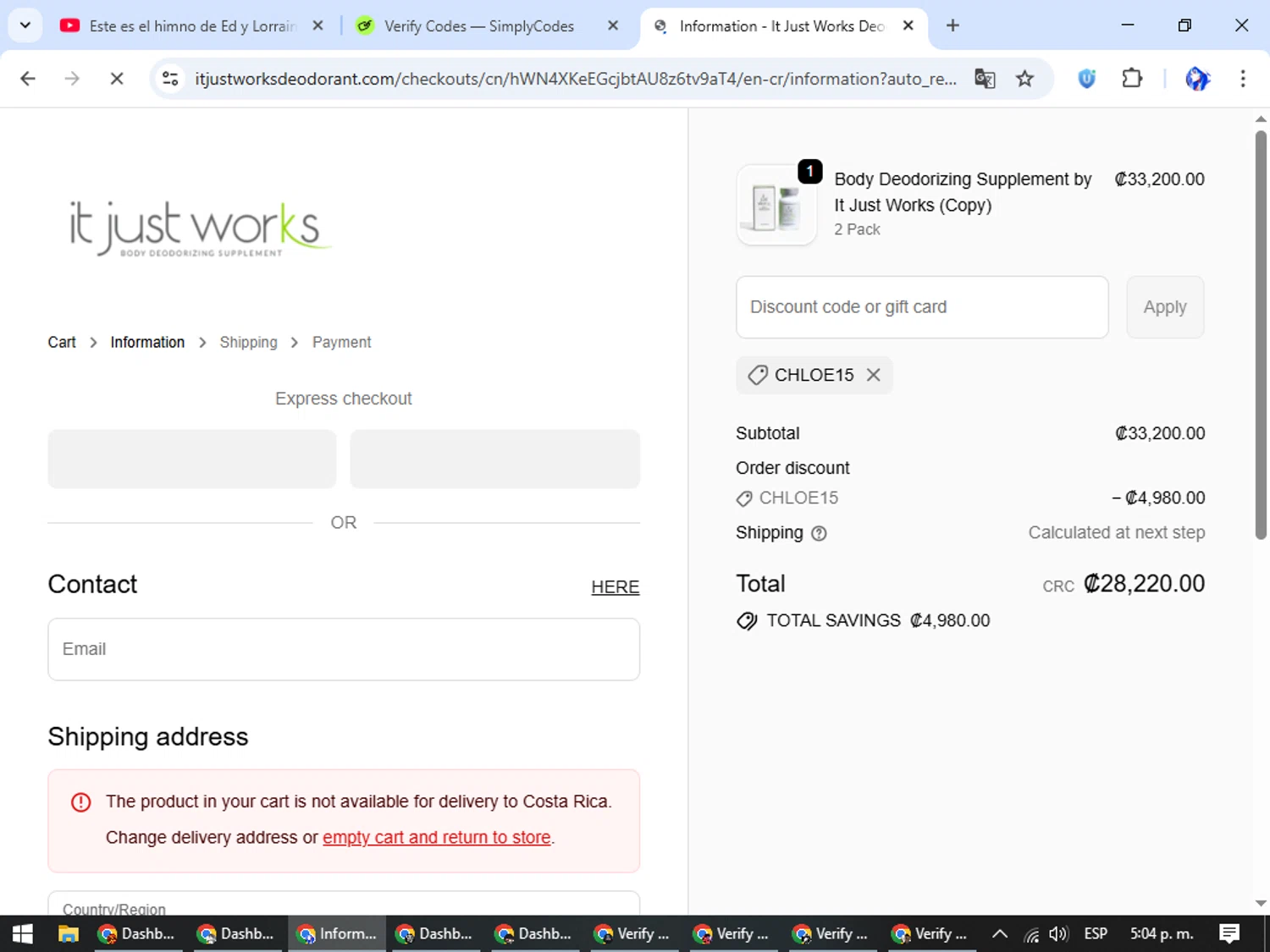Click the error alert icon
This screenshot has width=1270, height=952.
[81, 802]
